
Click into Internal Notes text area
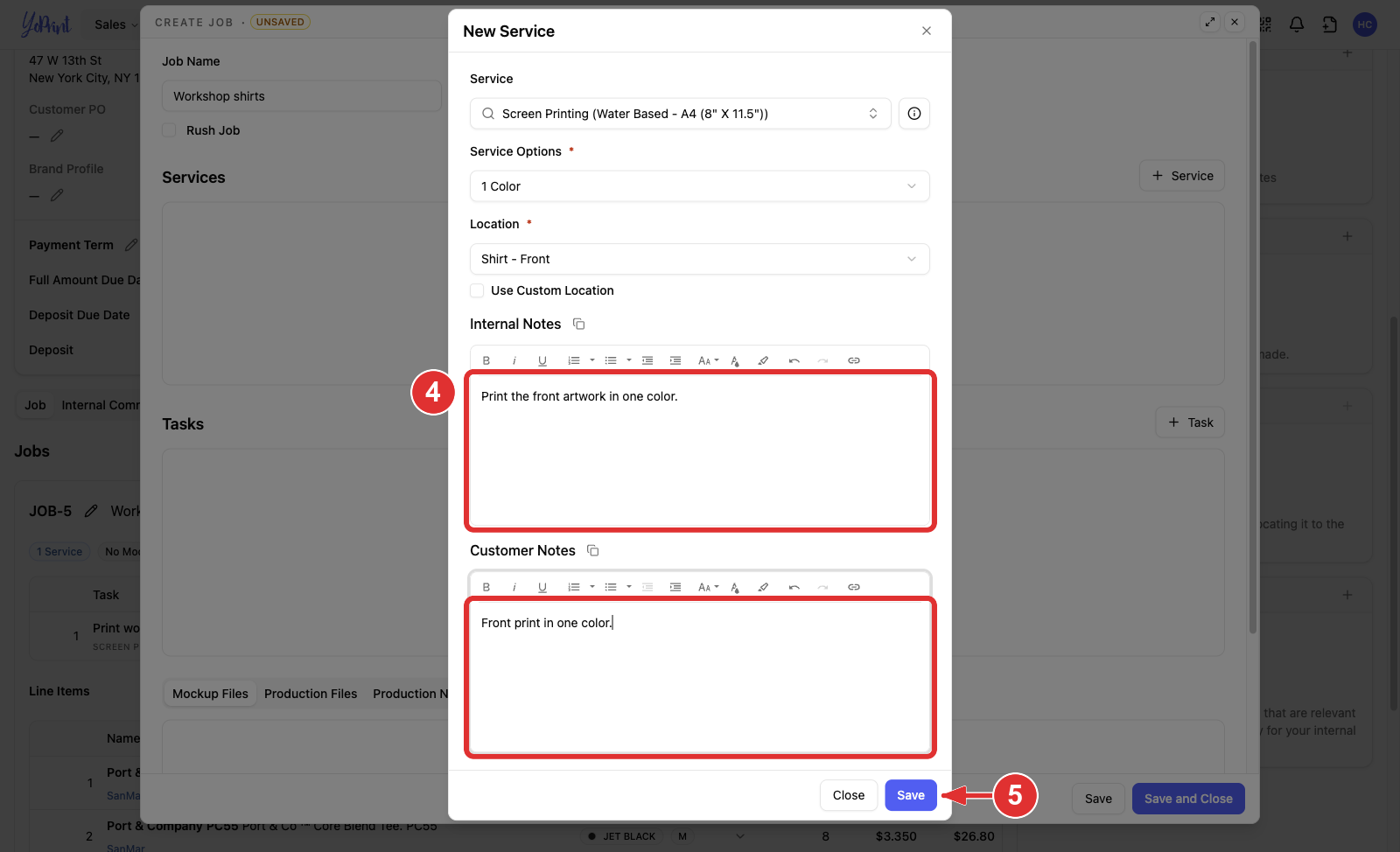700,450
